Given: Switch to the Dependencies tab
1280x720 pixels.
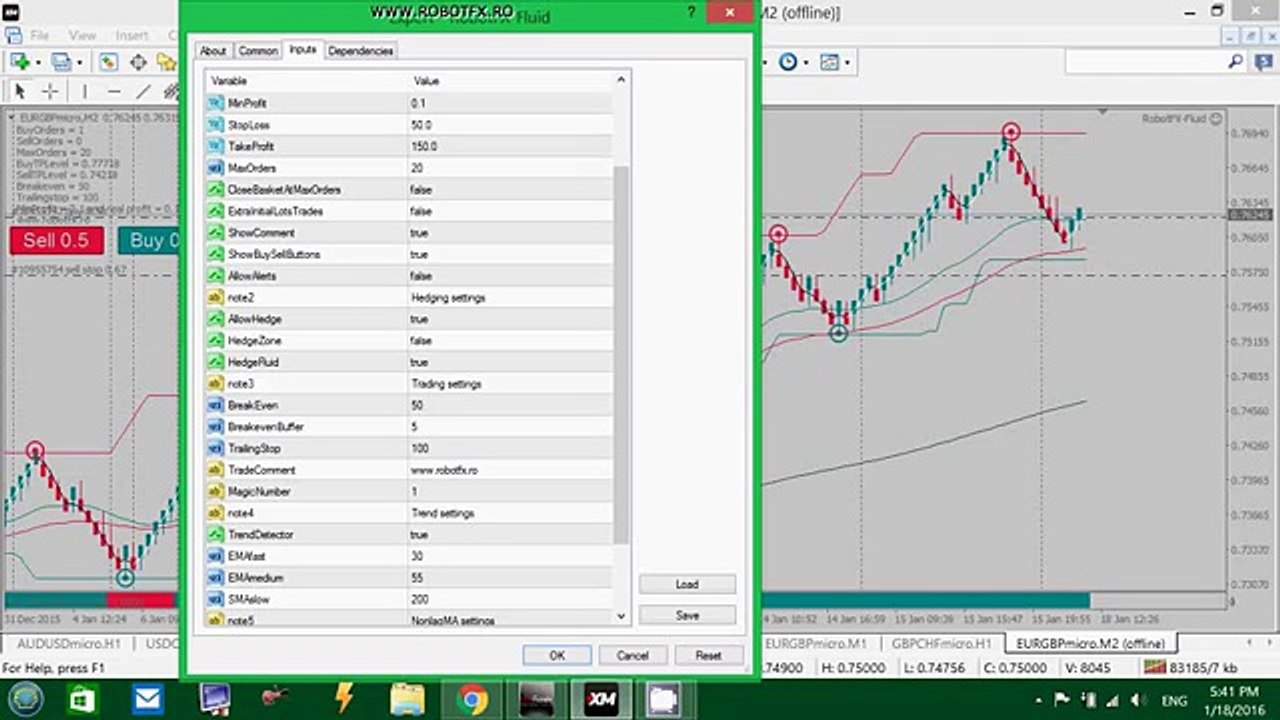Looking at the screenshot, I should [x=360, y=51].
